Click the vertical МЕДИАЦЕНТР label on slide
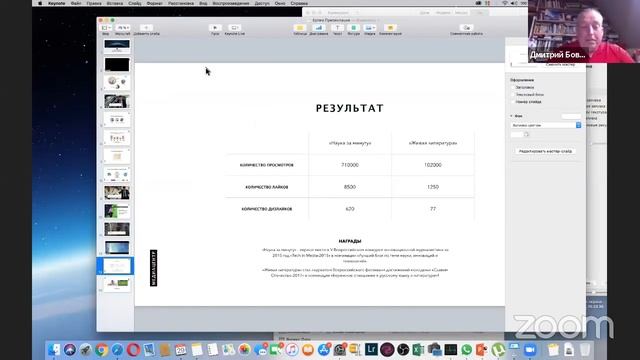The image size is (640, 360). [x=153, y=268]
